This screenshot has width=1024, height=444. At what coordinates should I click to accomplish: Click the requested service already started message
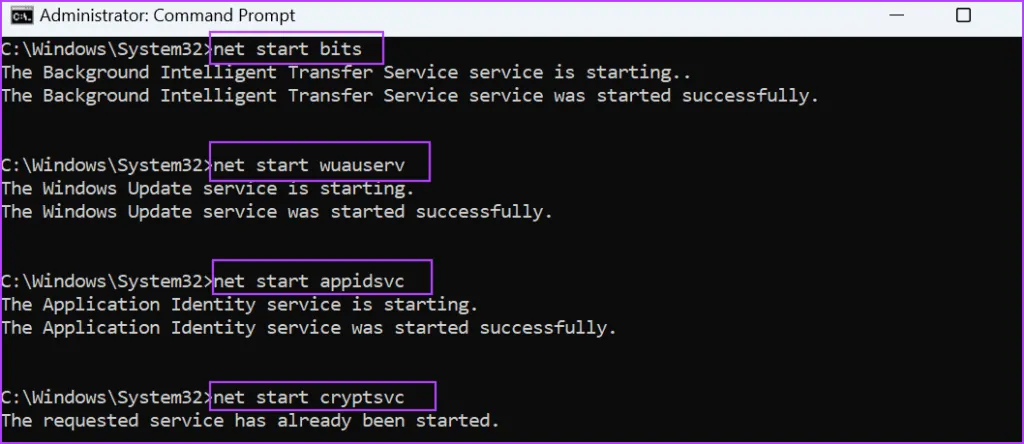(x=249, y=420)
